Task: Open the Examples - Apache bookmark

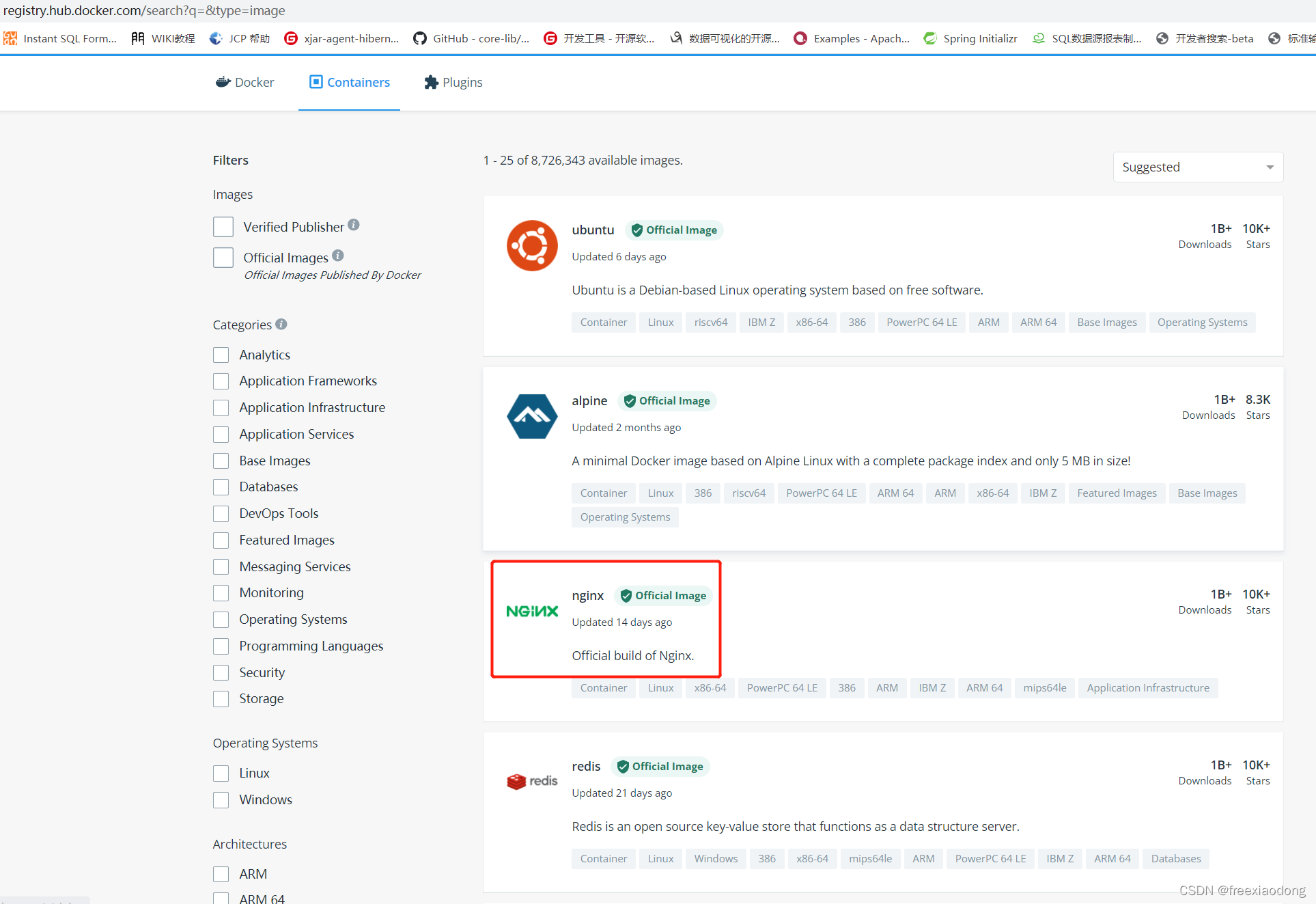Action: 852,38
